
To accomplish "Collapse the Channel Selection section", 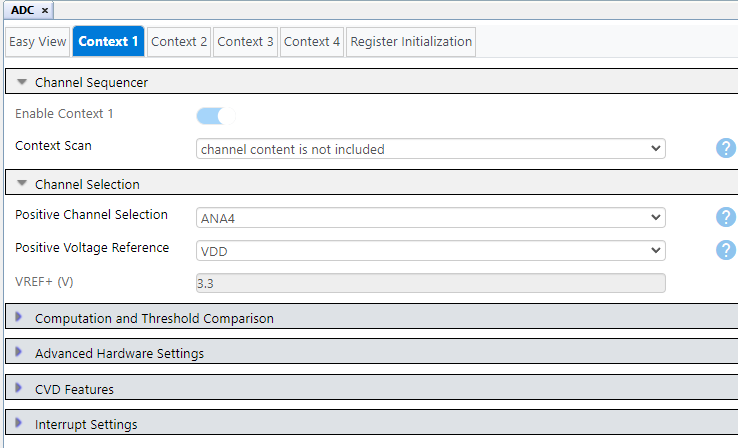I will (x=22, y=184).
